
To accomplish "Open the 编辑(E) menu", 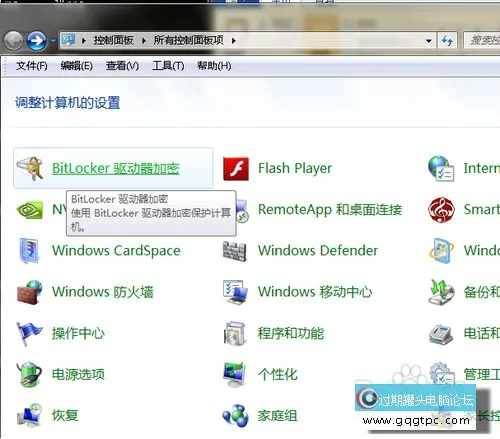I will tap(77, 66).
